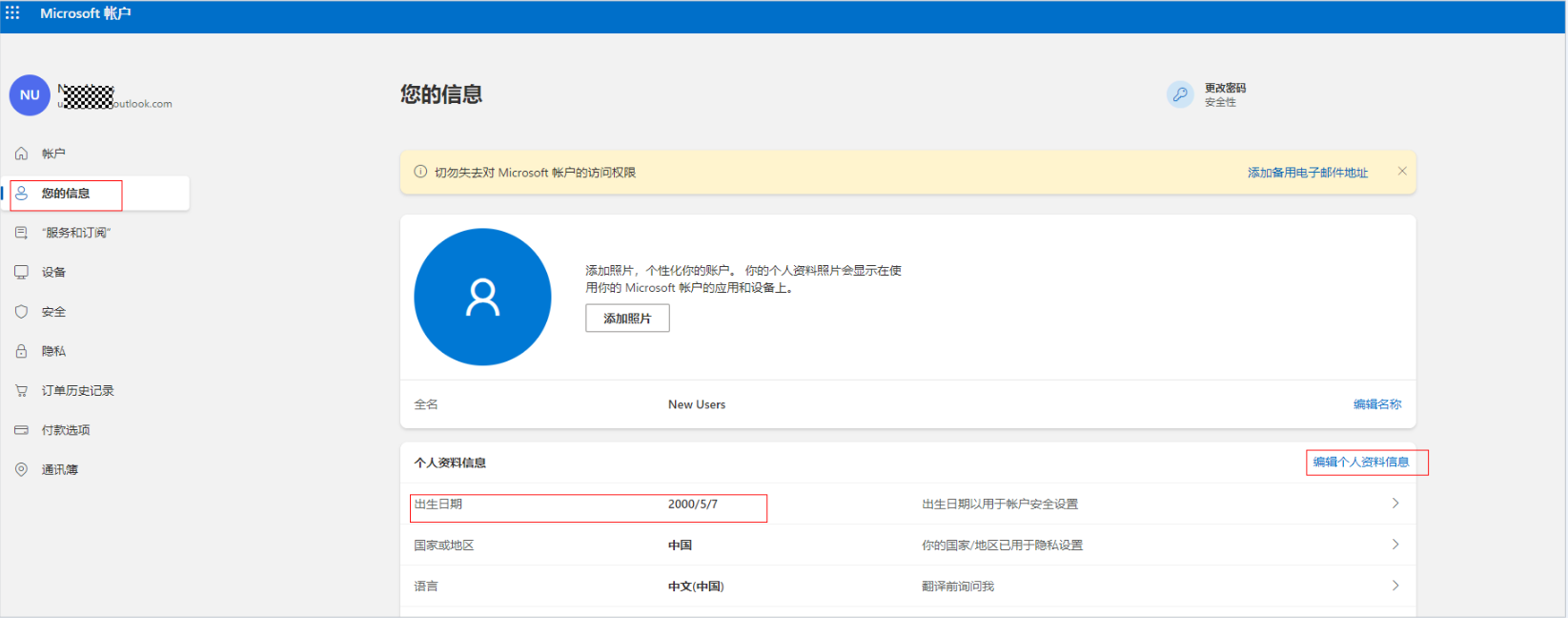Click the 语言 label

(x=426, y=587)
